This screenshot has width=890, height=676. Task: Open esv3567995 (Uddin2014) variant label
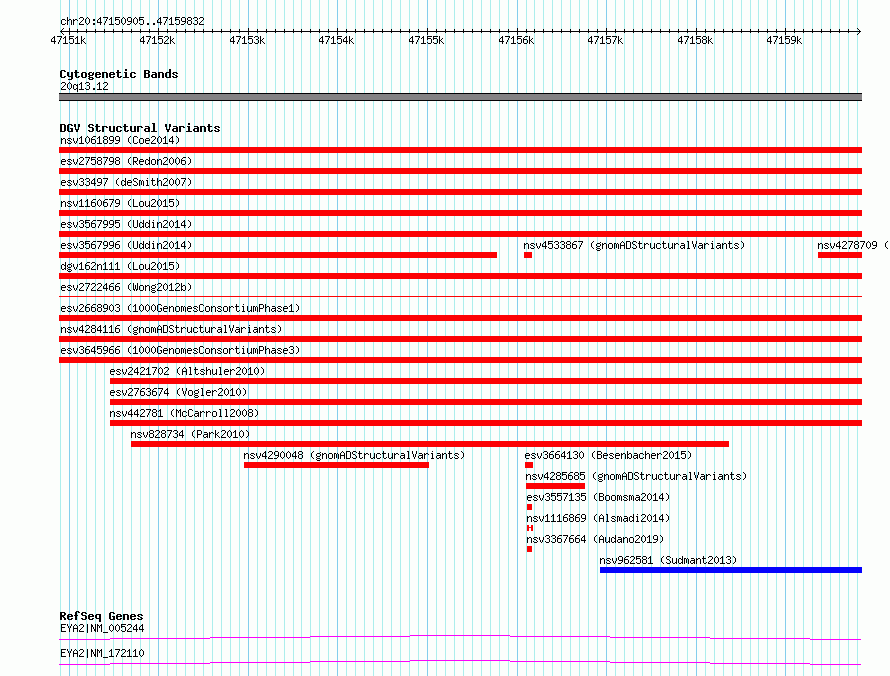click(126, 224)
